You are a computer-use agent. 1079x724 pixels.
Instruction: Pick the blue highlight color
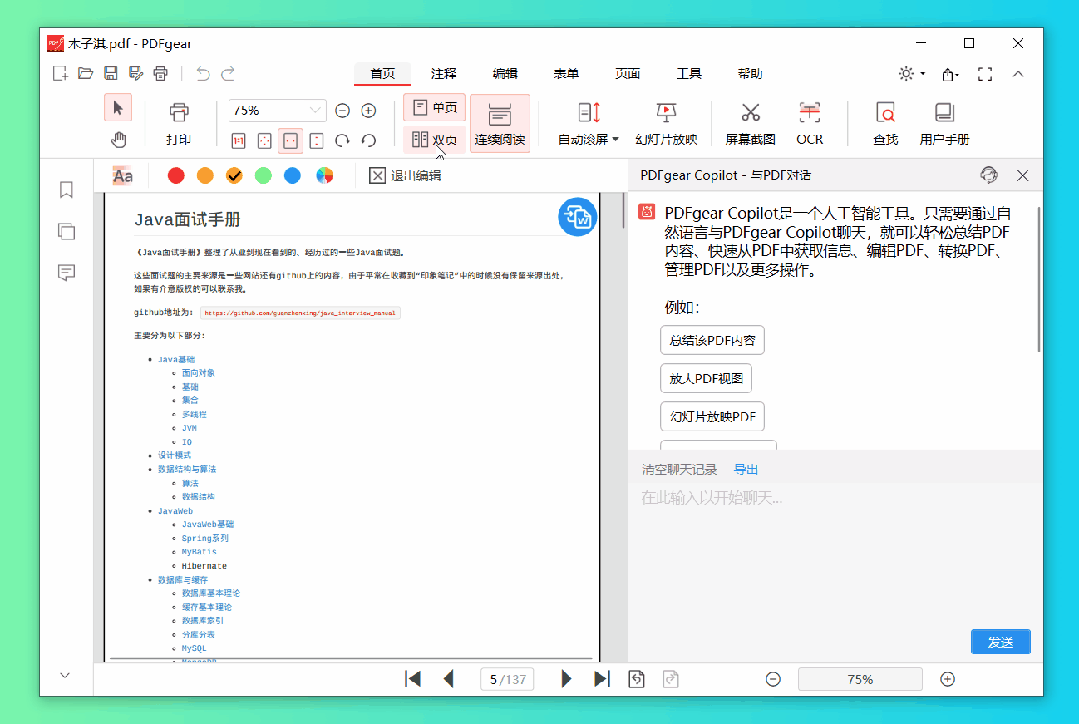click(292, 176)
